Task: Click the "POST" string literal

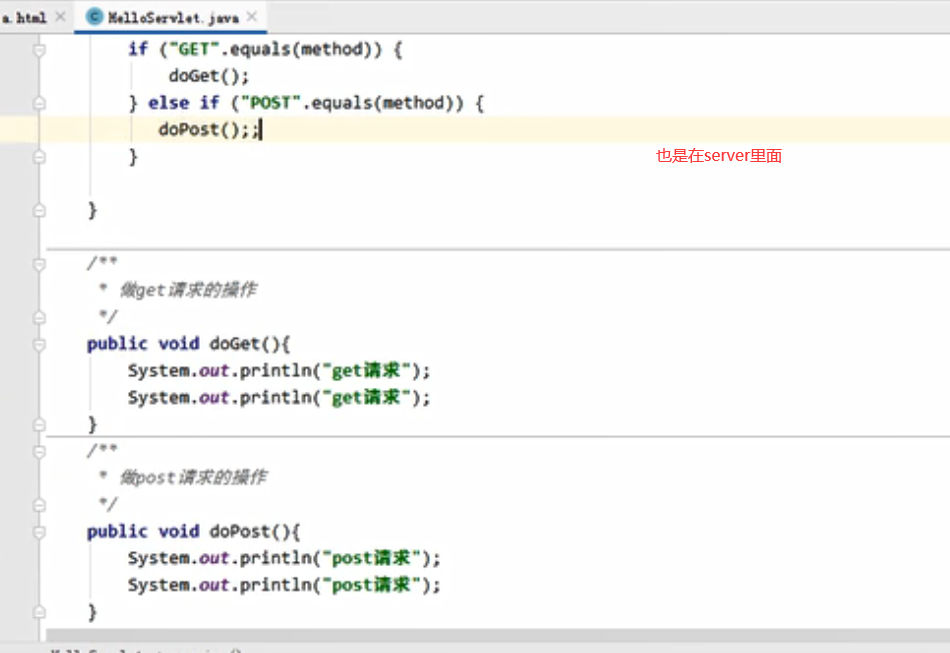Action: [x=271, y=103]
